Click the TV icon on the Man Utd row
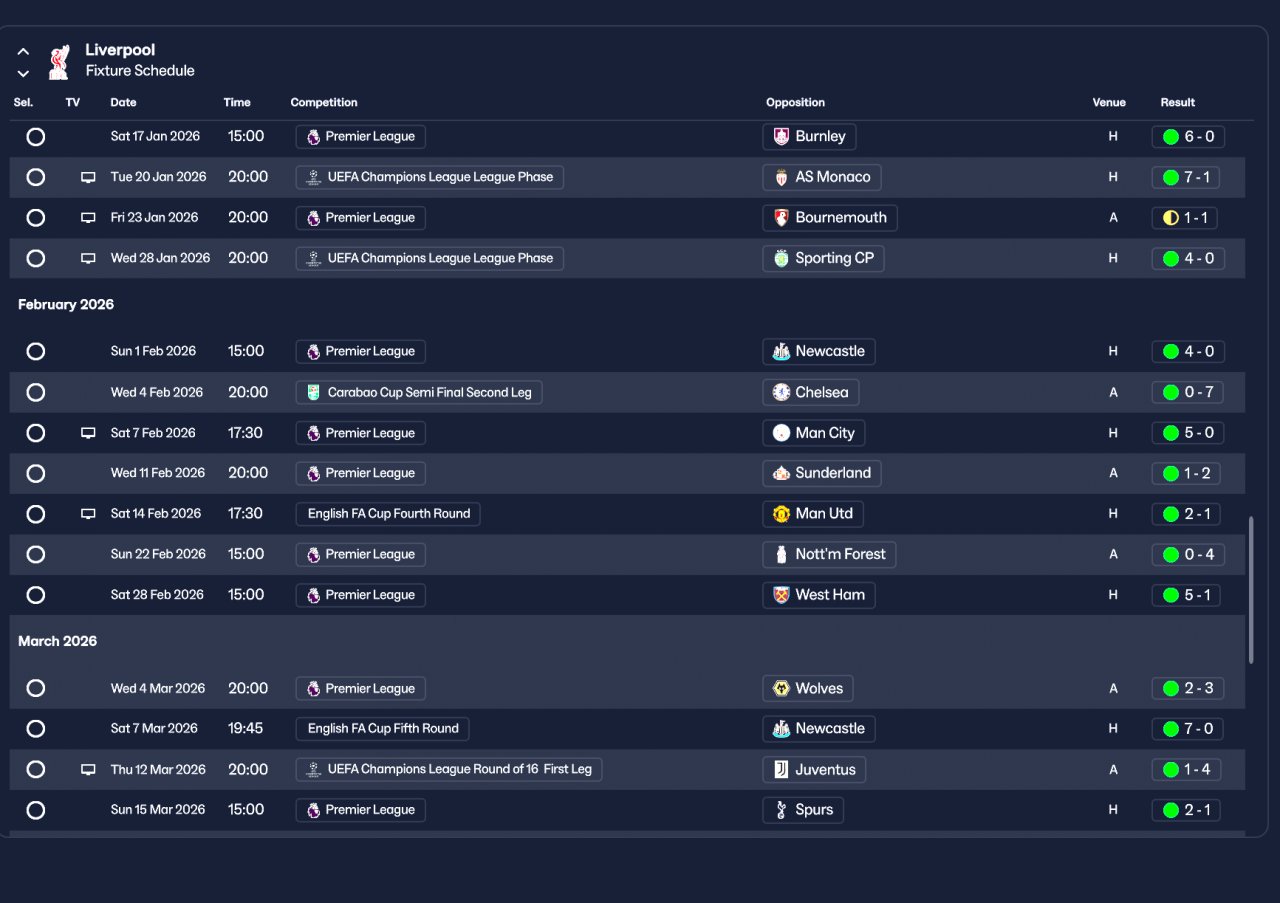1280x903 pixels. coord(88,514)
